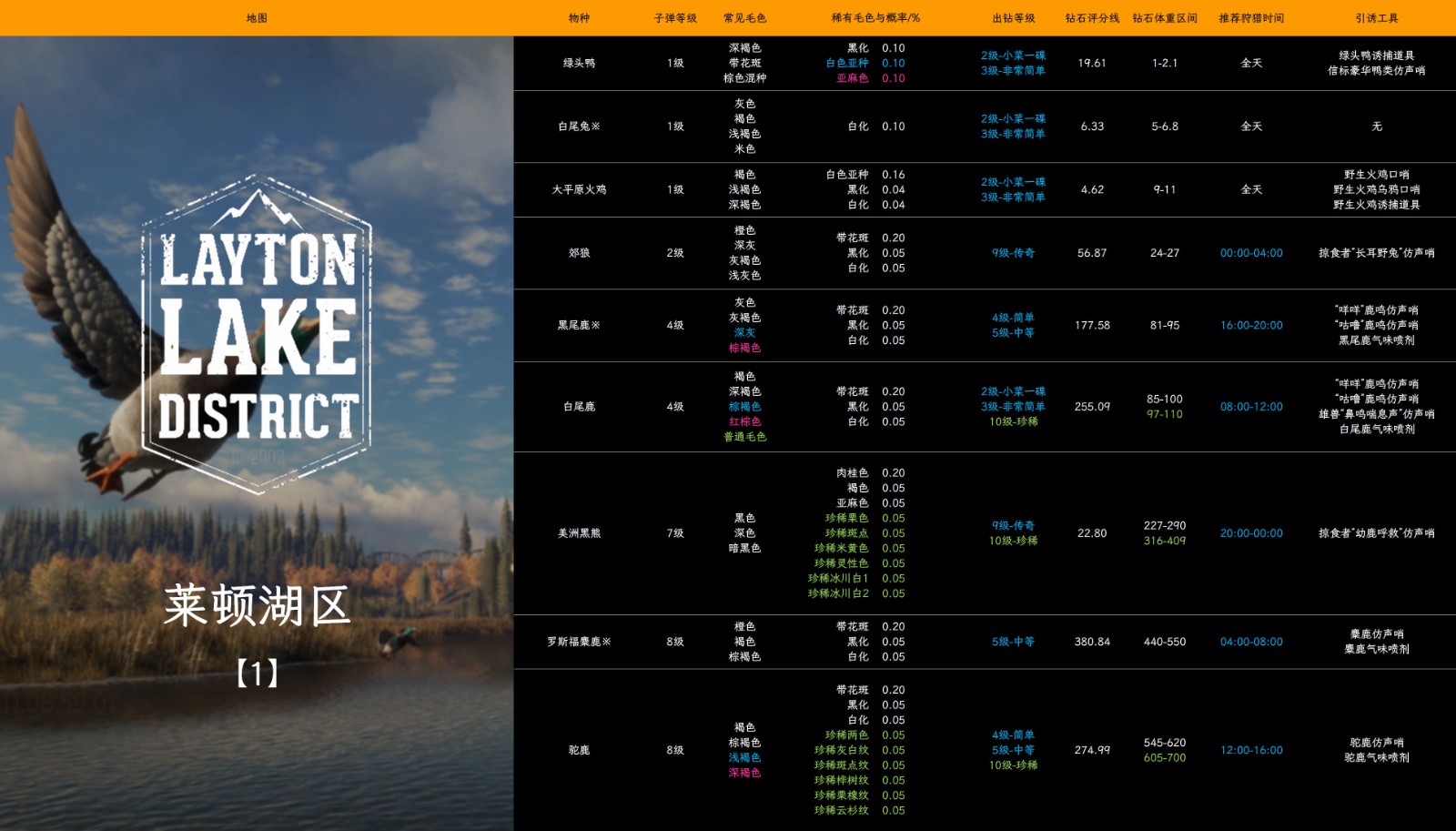Click the 郊狼 species name
The height and width of the screenshot is (831, 1456).
click(579, 253)
